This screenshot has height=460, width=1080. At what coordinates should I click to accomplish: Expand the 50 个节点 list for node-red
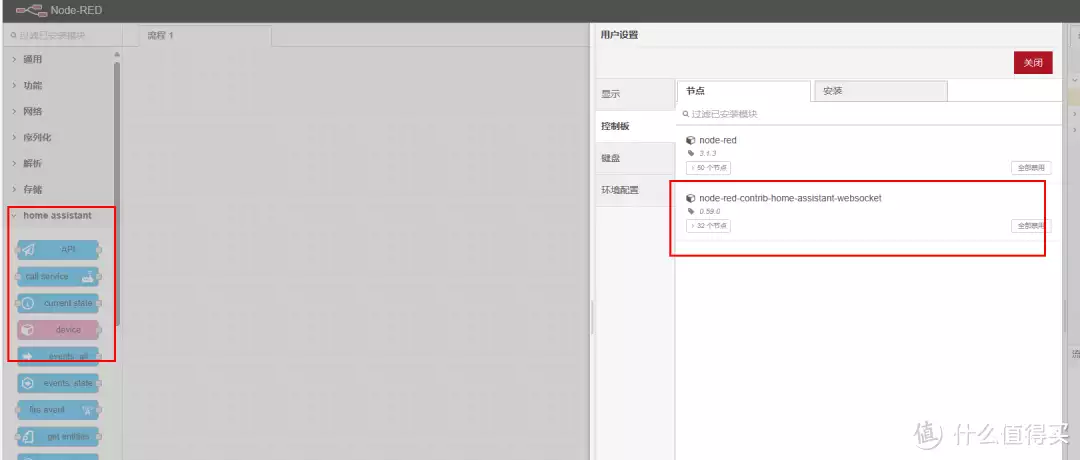point(708,167)
